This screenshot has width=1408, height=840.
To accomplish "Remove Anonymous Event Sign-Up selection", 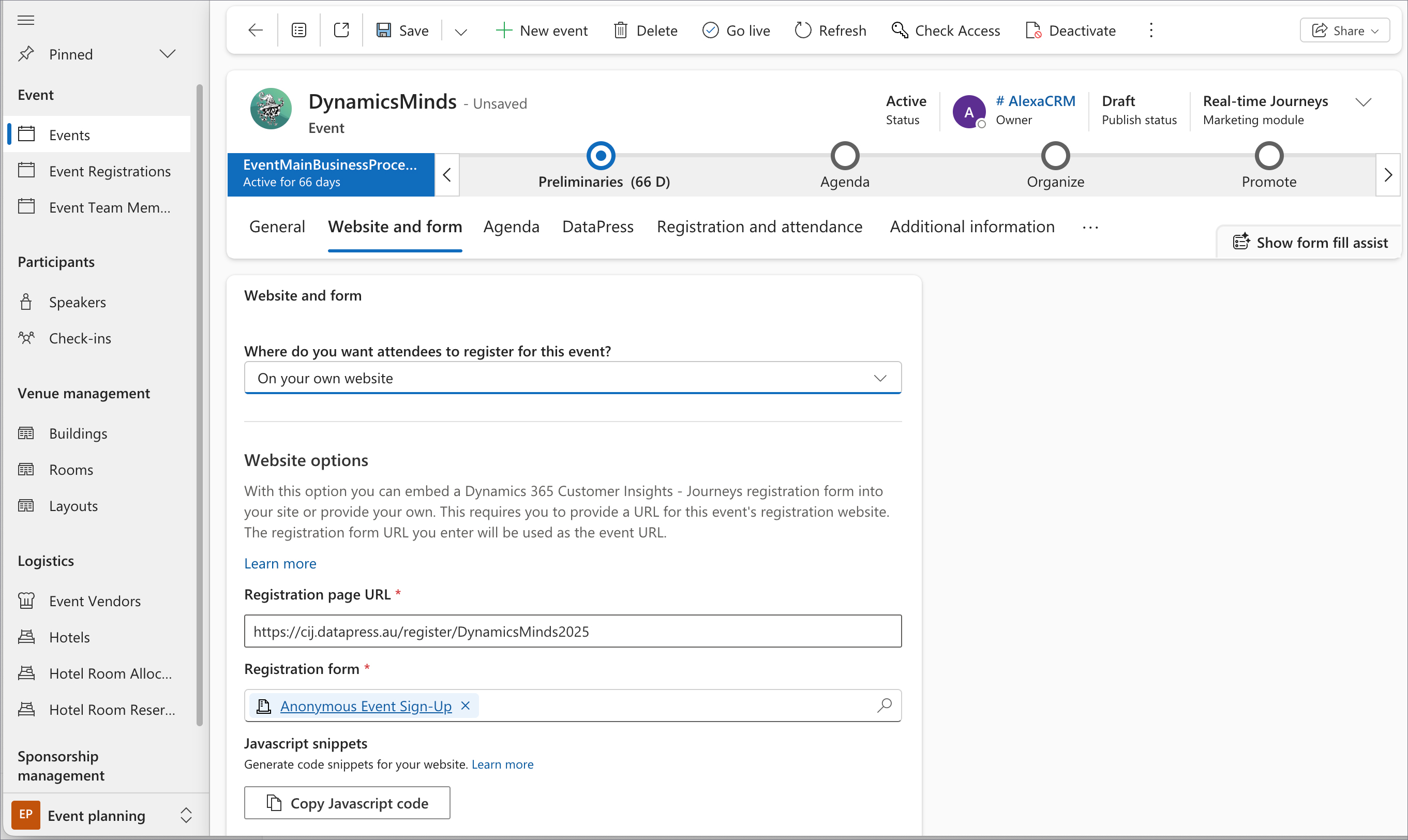I will pos(465,706).
